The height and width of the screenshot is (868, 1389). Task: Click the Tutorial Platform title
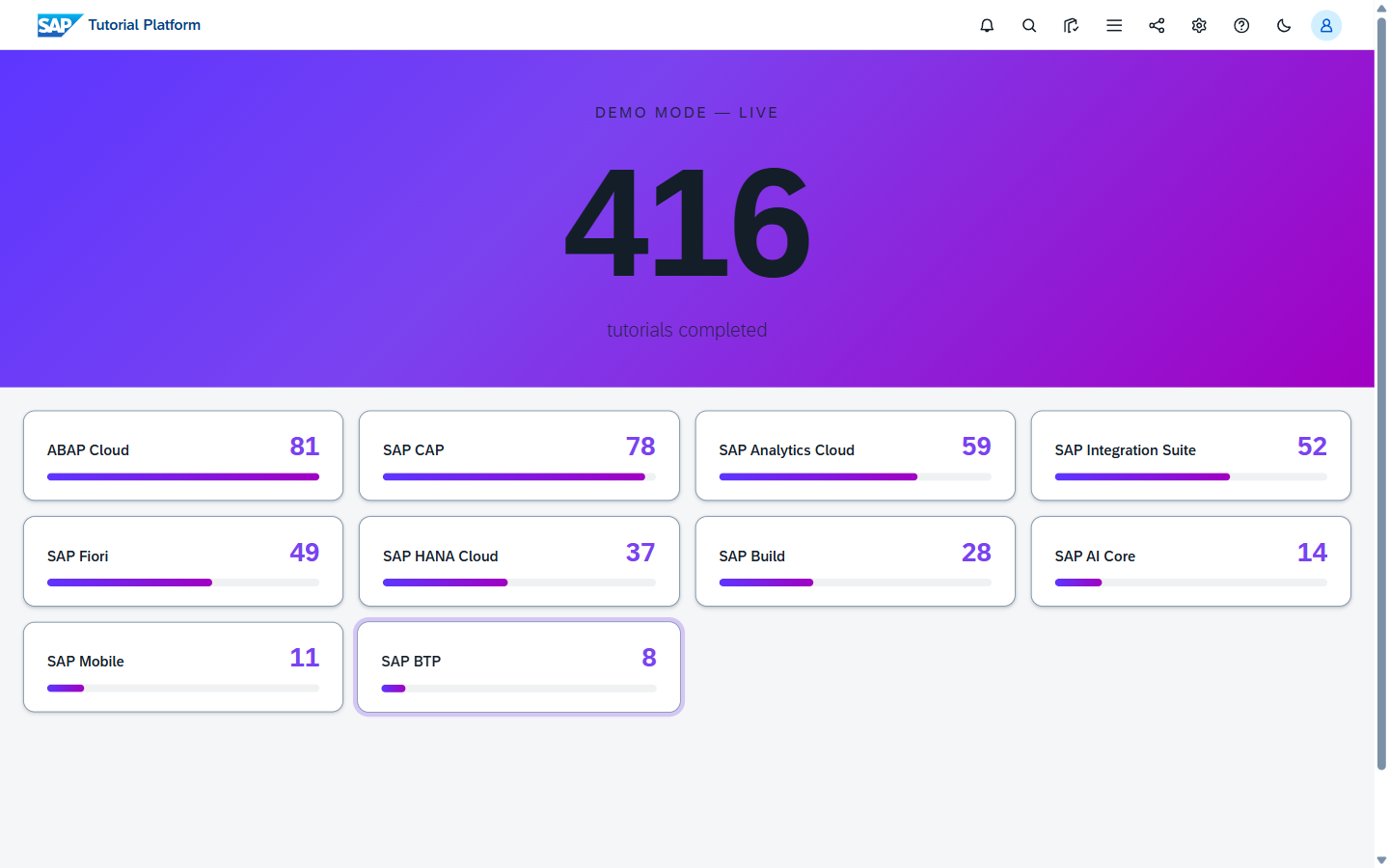(x=145, y=25)
